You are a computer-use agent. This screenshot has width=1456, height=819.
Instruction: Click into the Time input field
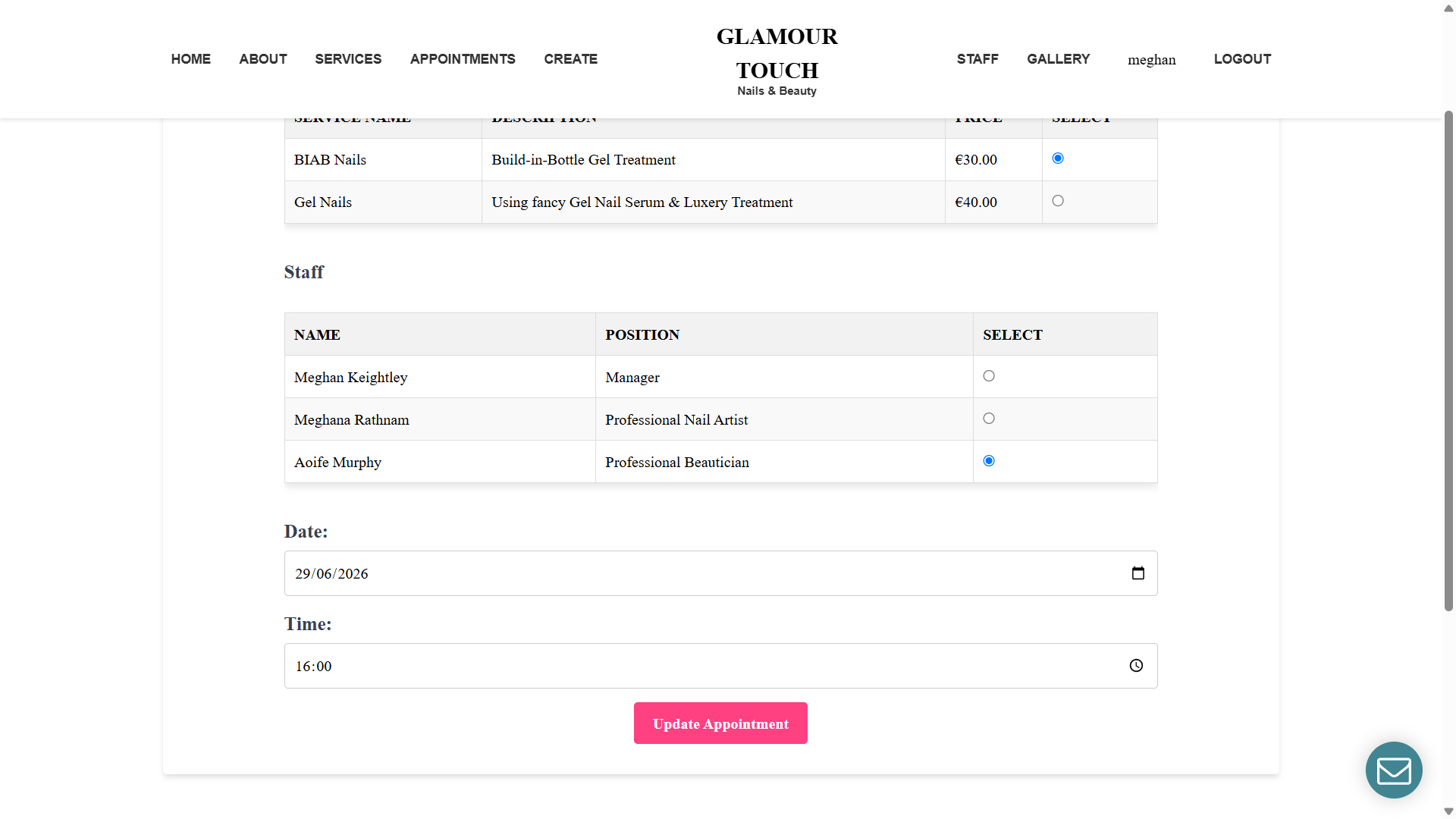pos(720,666)
